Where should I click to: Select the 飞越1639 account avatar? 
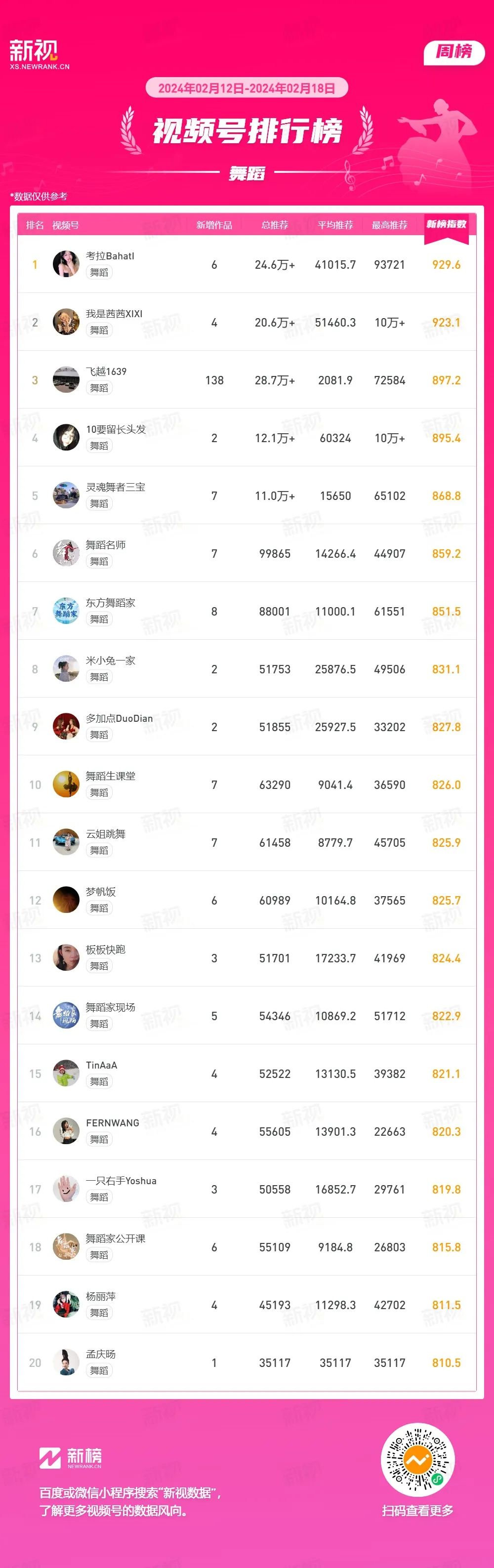point(66,380)
